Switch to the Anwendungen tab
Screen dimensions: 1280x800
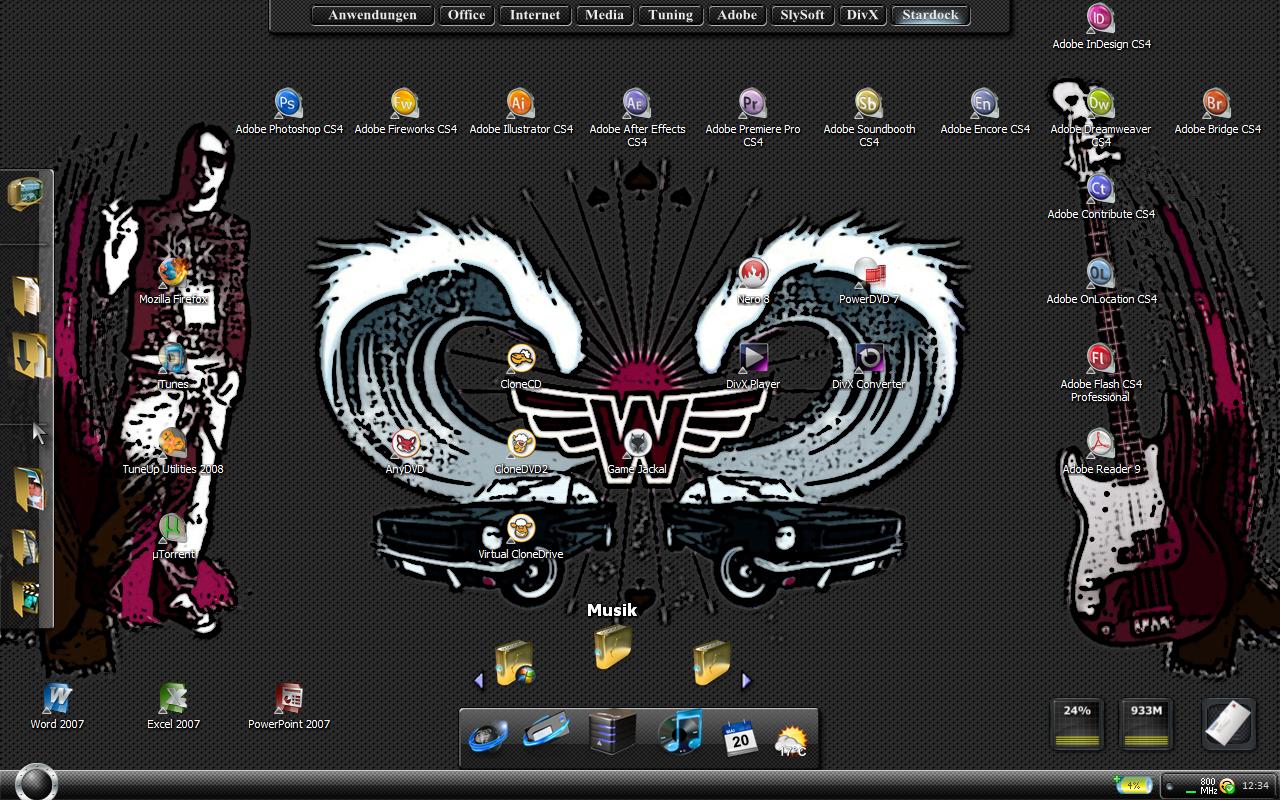pyautogui.click(x=372, y=15)
